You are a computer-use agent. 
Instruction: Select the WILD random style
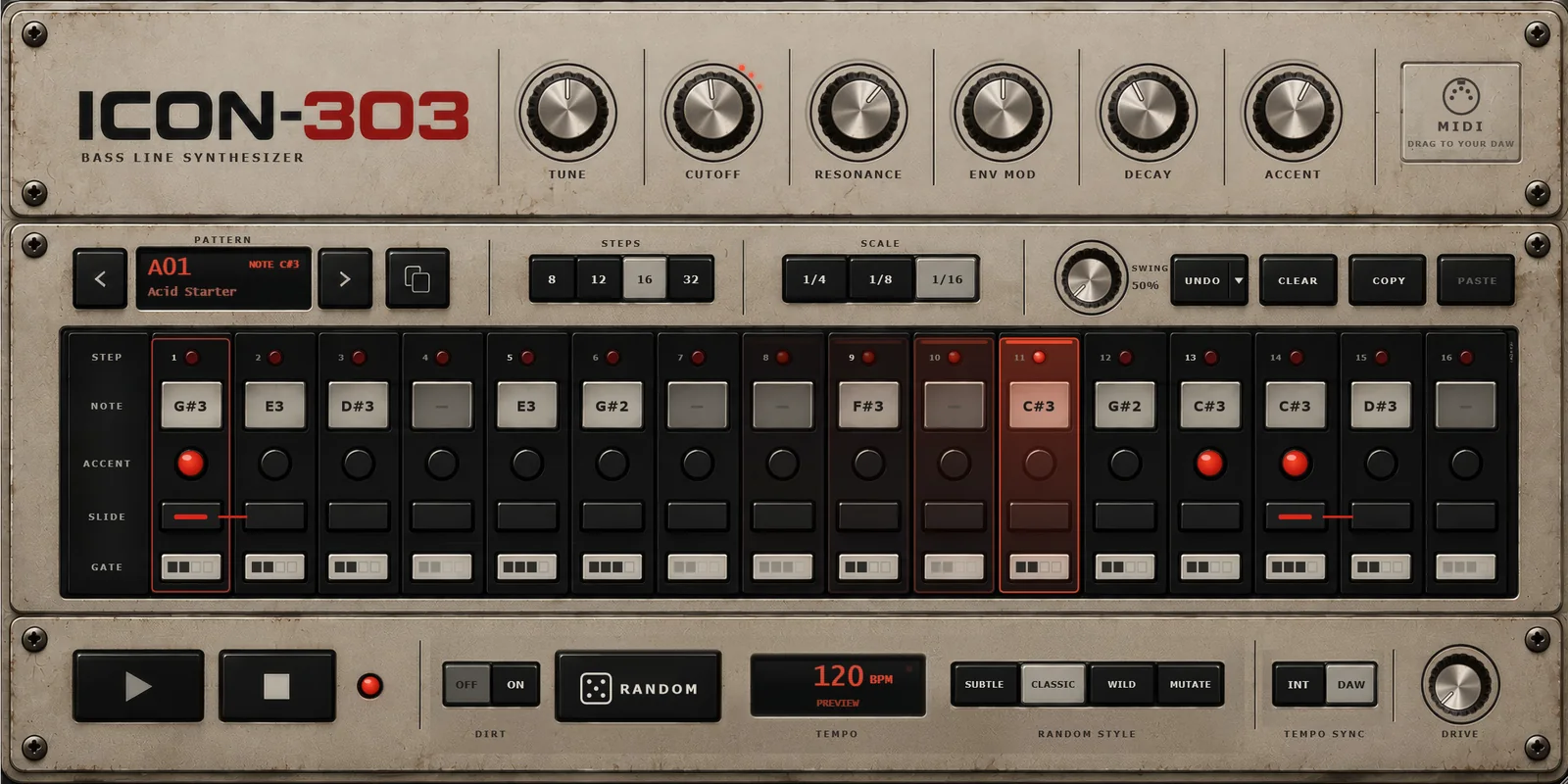(1121, 684)
